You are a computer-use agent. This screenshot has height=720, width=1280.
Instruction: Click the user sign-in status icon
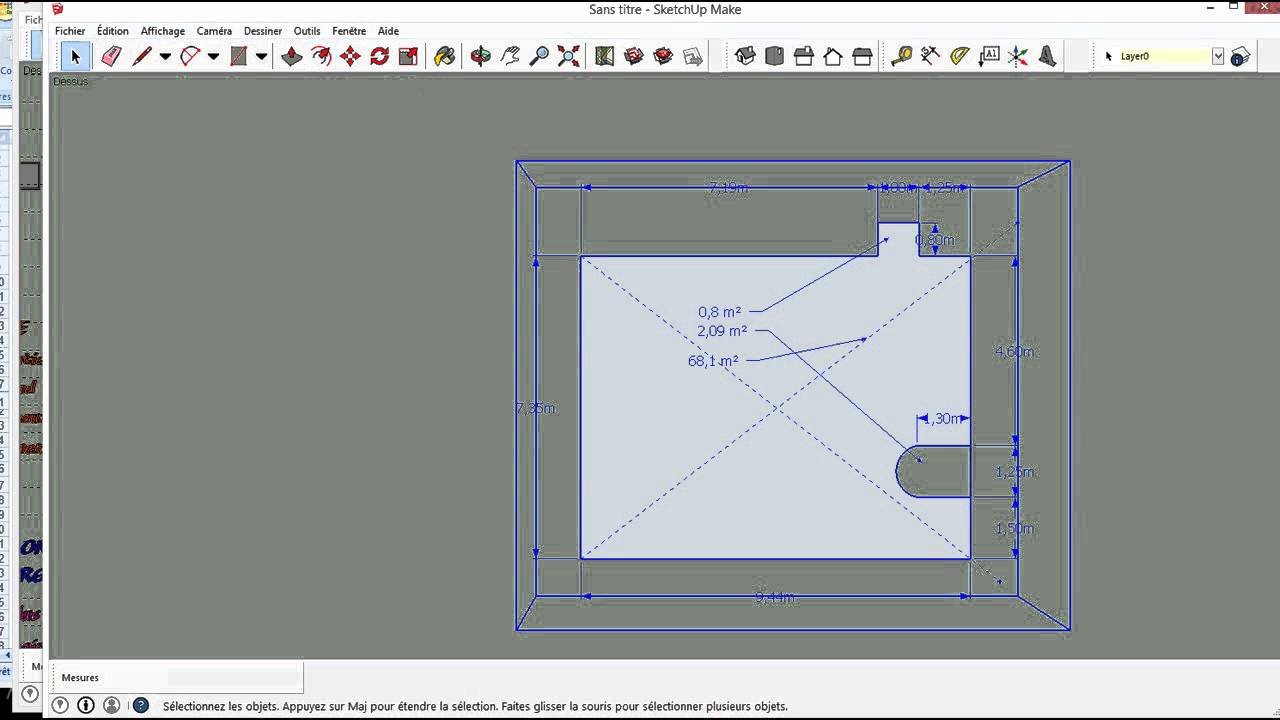pos(112,706)
